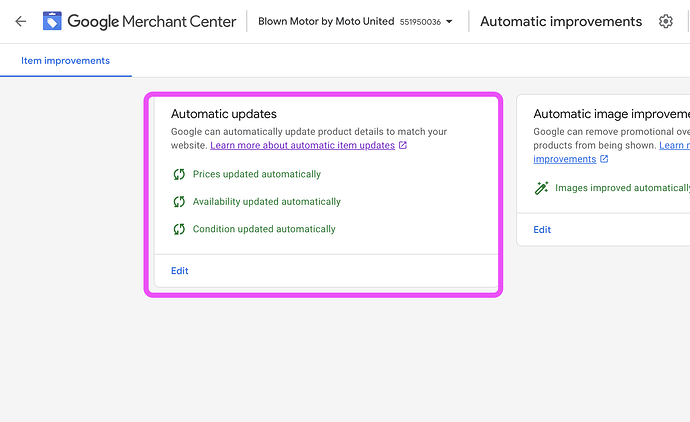Click external-link icon after image improvements link
690x422 pixels.
[x=604, y=159]
